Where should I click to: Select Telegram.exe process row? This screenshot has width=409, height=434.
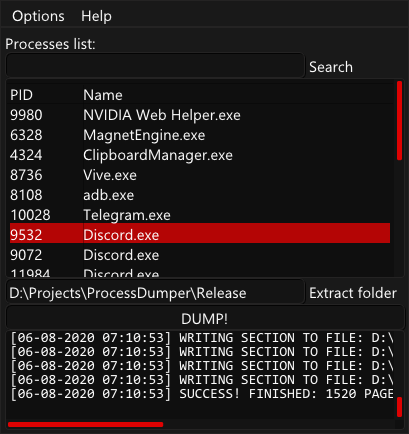200,215
